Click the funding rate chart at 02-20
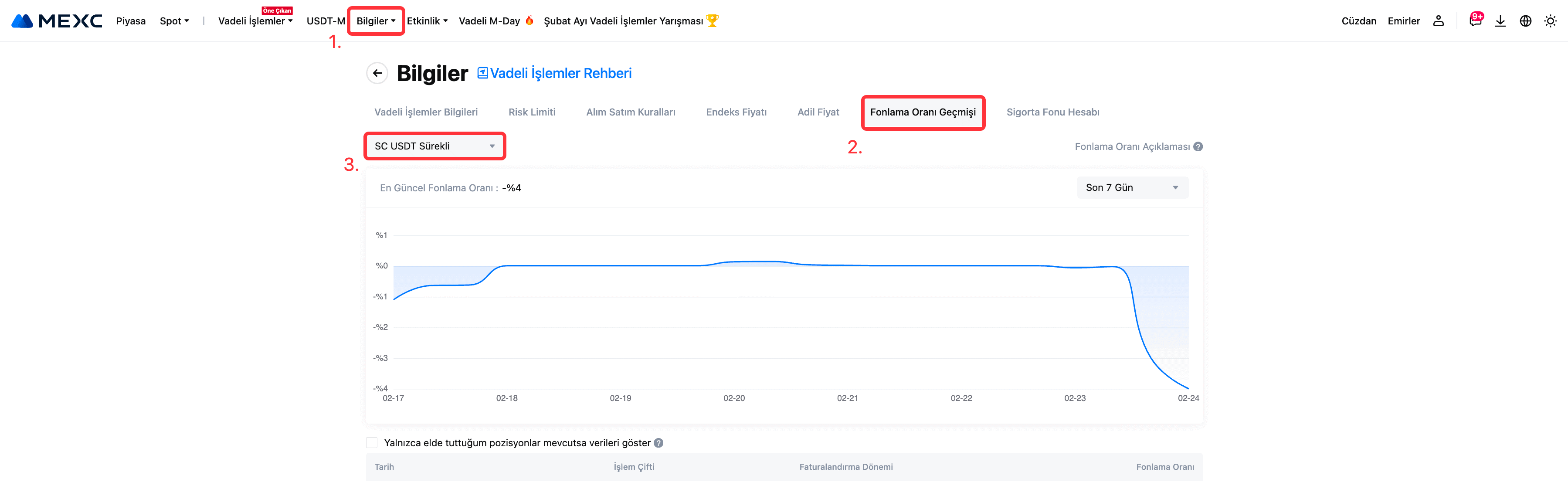 point(734,263)
